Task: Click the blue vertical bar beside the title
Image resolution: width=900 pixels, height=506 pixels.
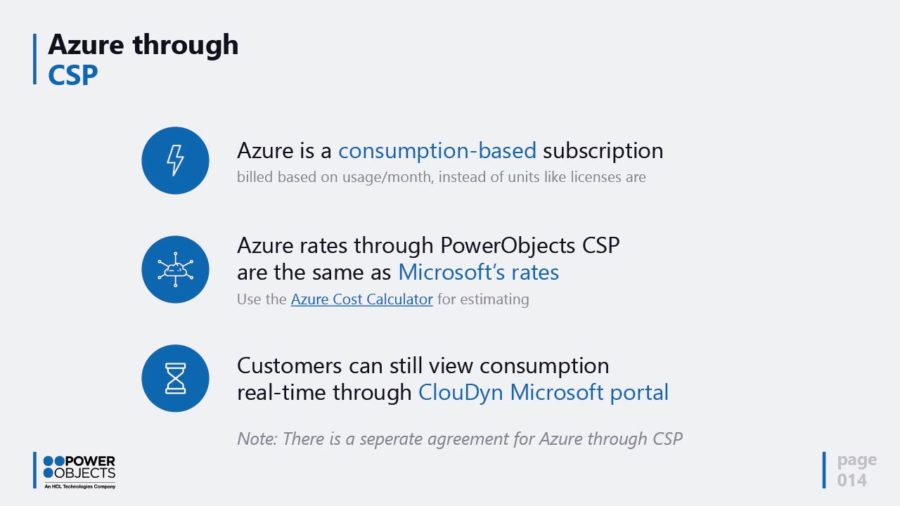Action: point(35,59)
